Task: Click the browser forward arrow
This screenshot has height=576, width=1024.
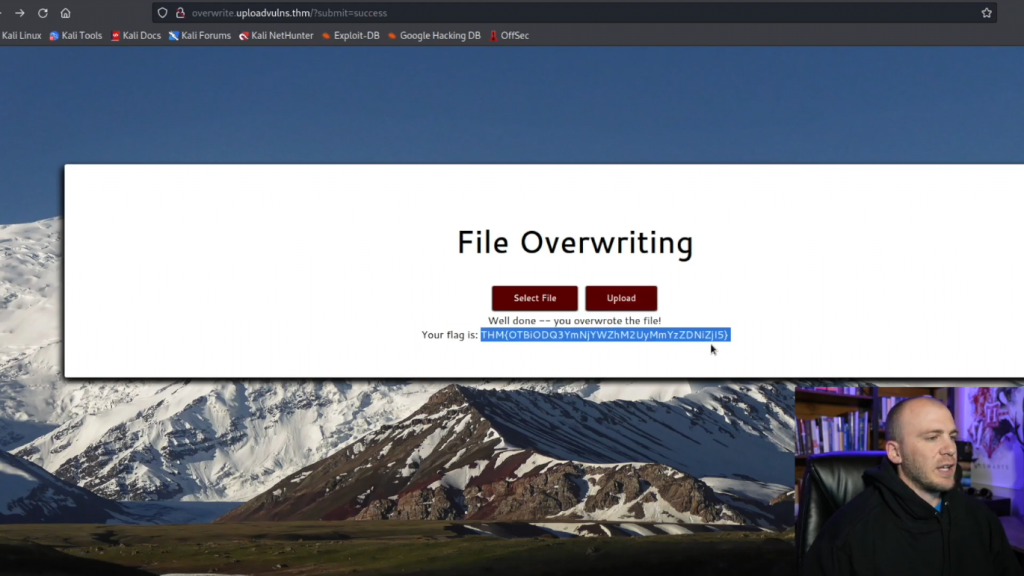Action: 20,13
